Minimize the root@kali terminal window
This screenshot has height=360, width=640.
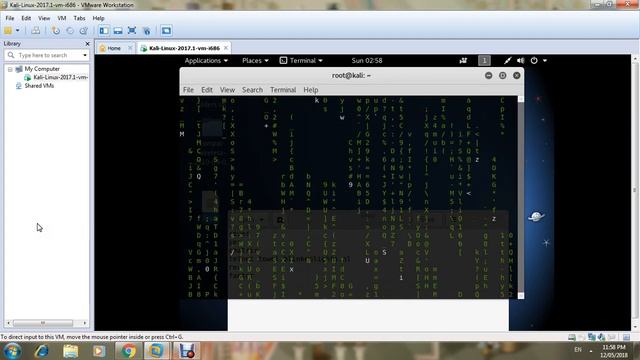tap(489, 76)
